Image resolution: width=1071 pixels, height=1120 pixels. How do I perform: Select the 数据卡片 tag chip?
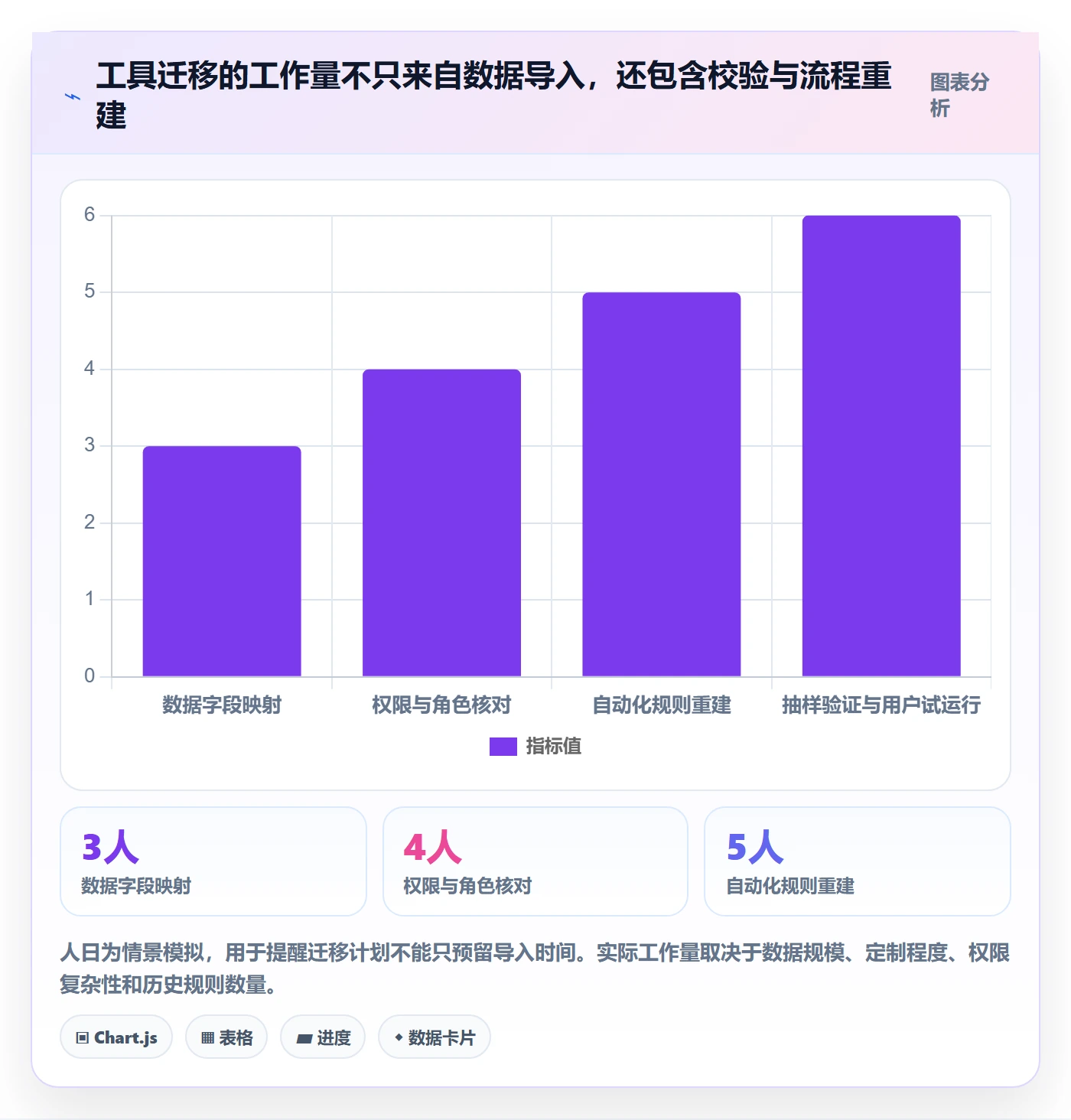click(x=435, y=1037)
